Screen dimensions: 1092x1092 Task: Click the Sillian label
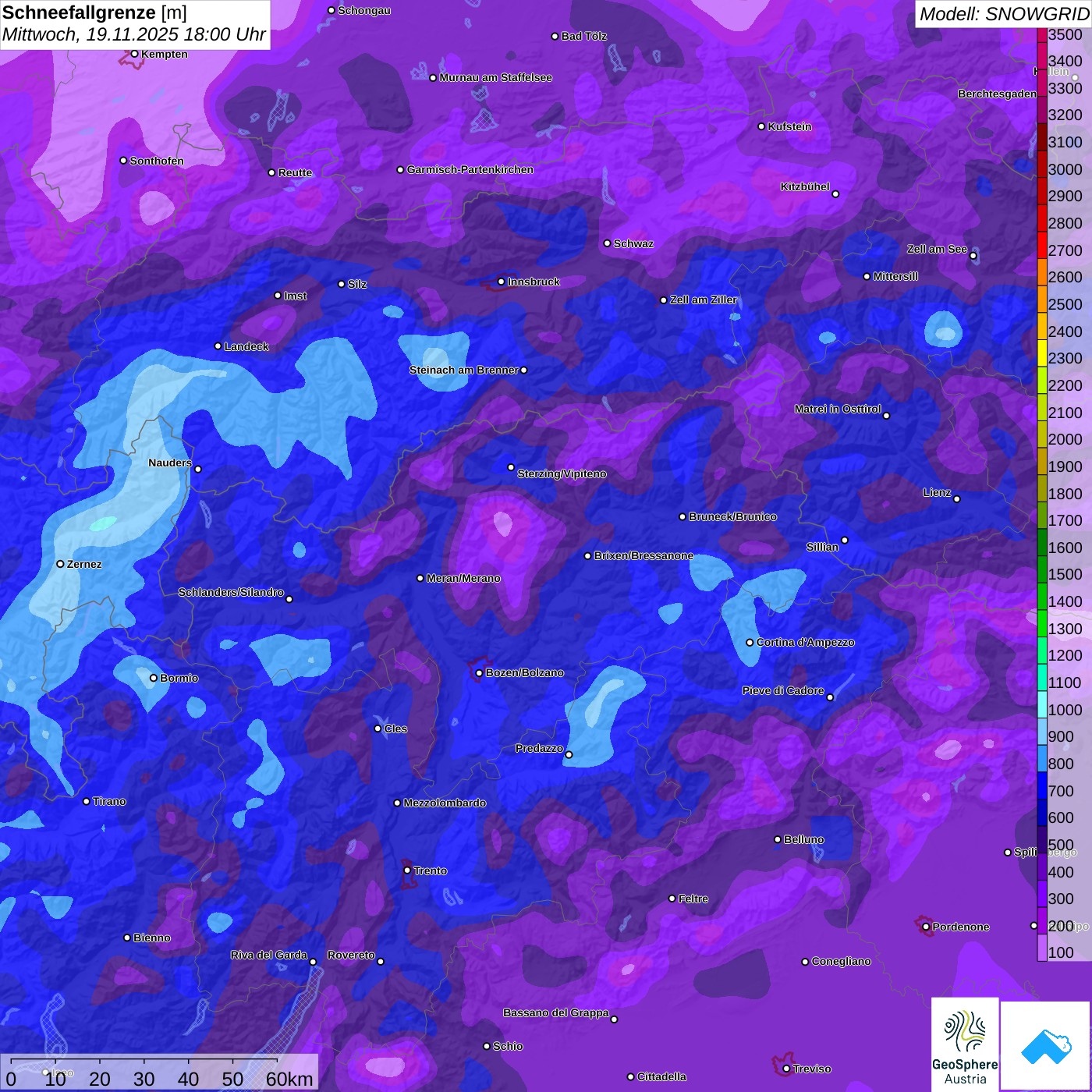tap(822, 547)
